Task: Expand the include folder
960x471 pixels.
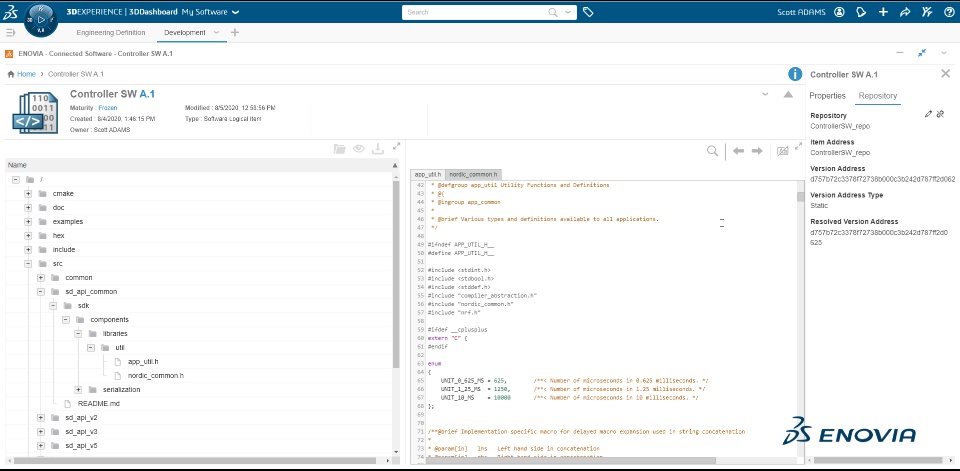Action: pos(28,250)
